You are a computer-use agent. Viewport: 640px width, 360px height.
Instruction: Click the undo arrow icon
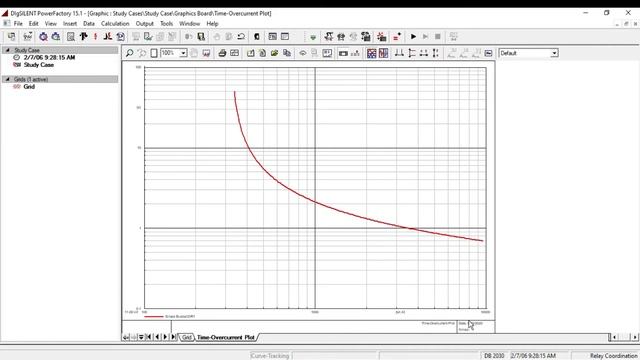[241, 37]
